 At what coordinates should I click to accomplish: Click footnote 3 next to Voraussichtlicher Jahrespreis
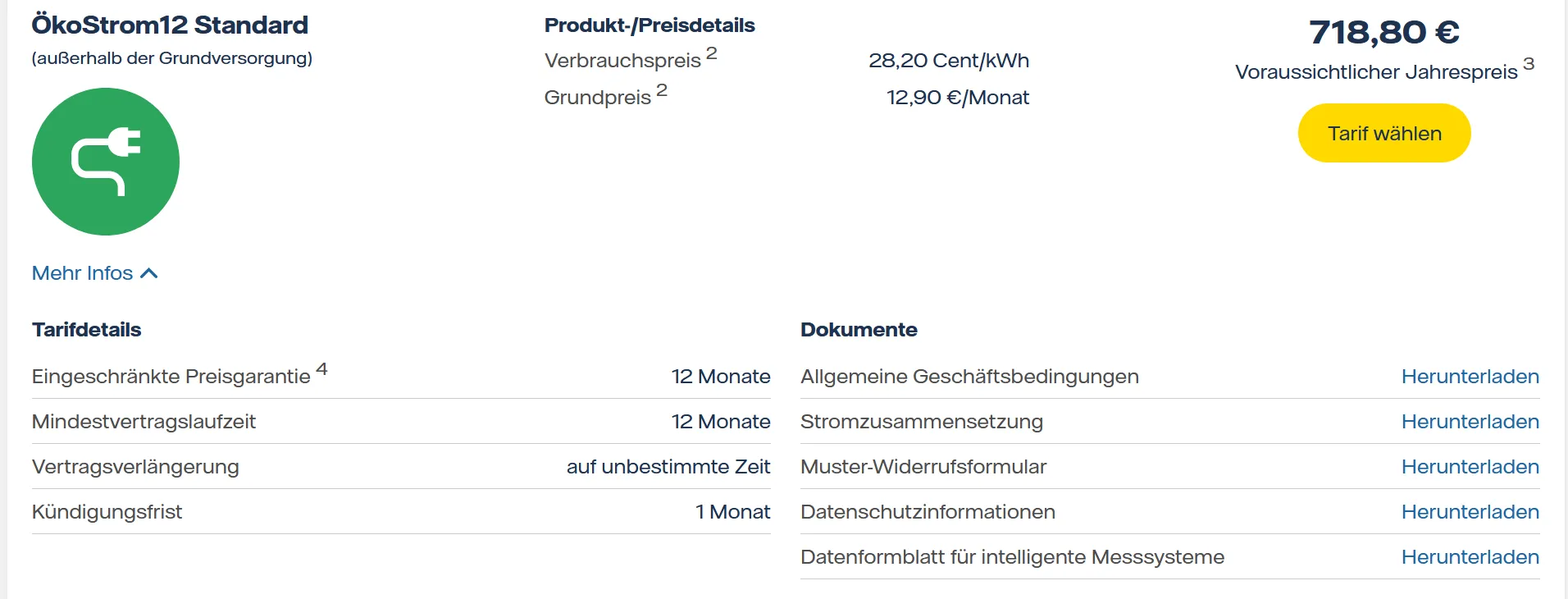(x=1529, y=64)
